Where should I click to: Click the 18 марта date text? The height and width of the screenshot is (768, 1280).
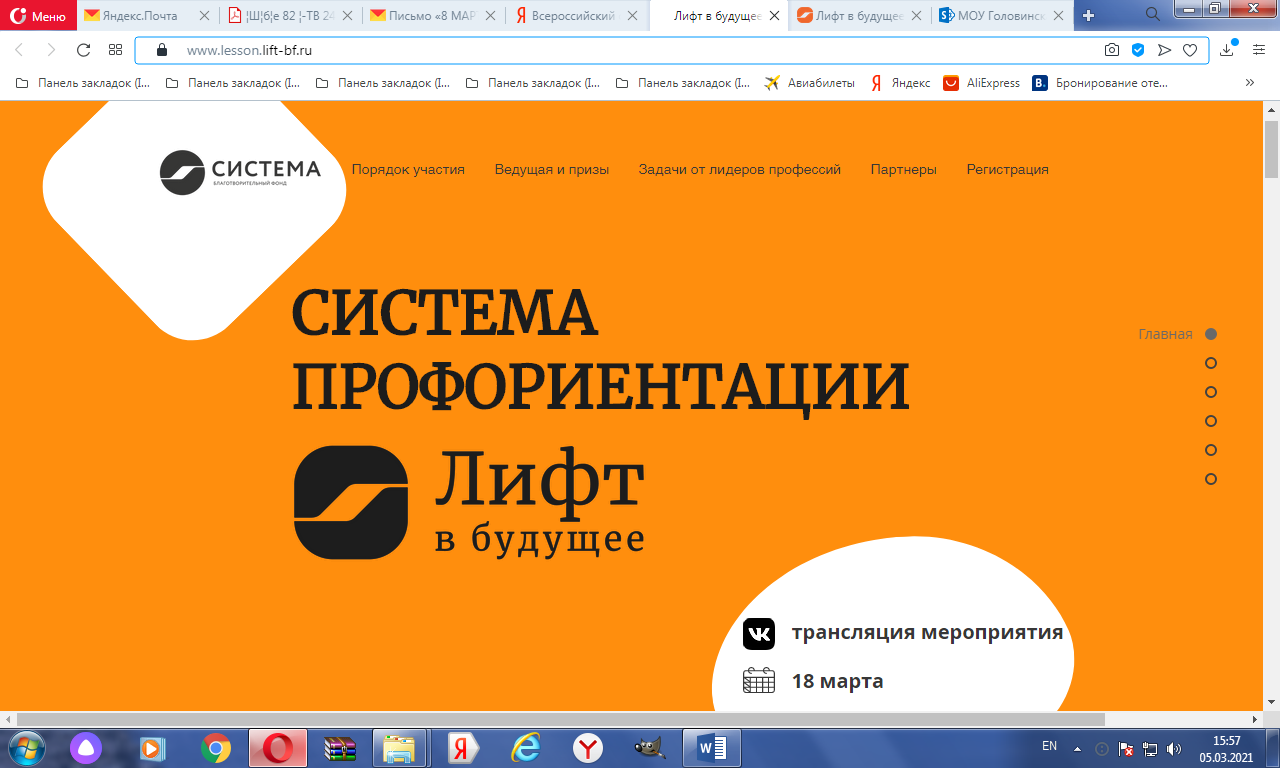coord(838,682)
